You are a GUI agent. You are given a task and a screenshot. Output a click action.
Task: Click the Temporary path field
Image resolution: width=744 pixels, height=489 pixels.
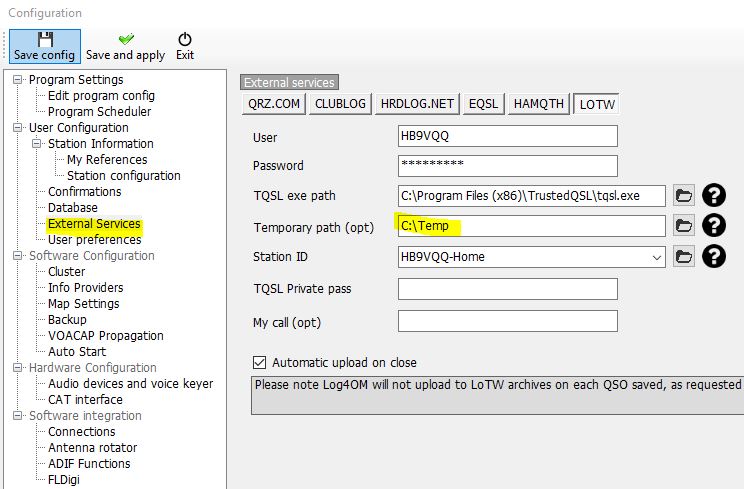[531, 226]
